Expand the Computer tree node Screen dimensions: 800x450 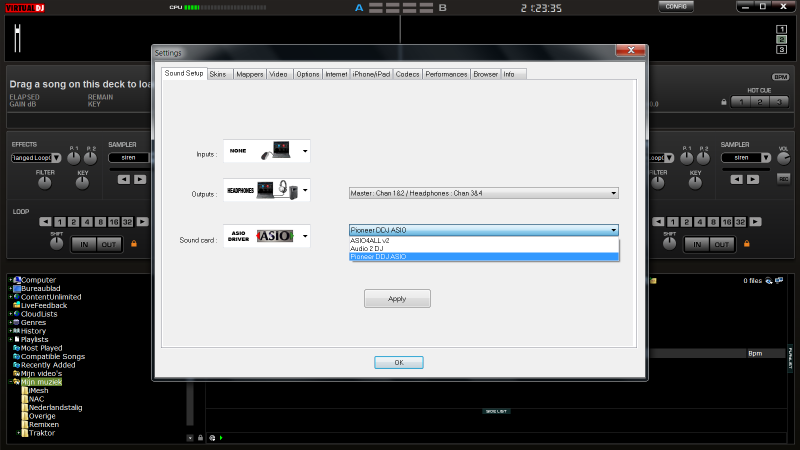pyautogui.click(x=11, y=280)
